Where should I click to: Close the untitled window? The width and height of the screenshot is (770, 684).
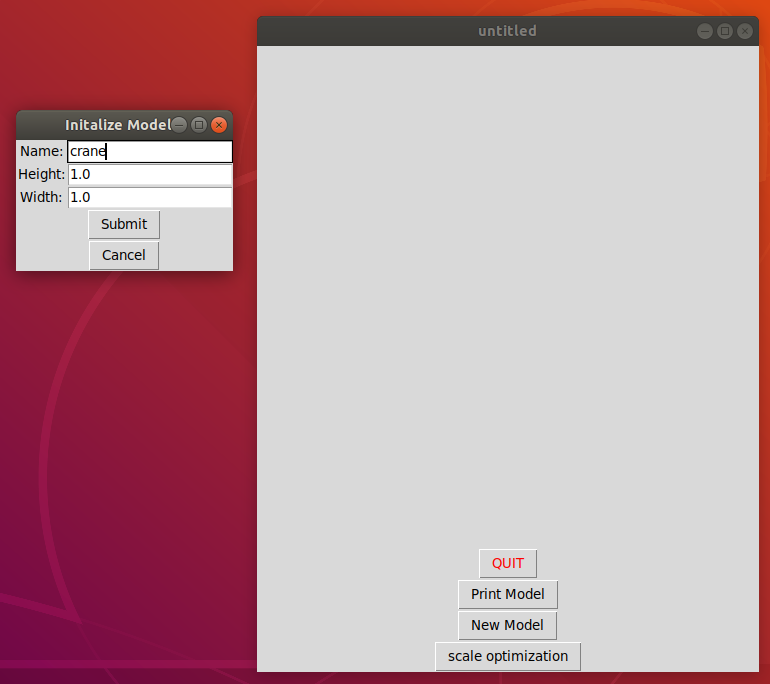tap(745, 31)
